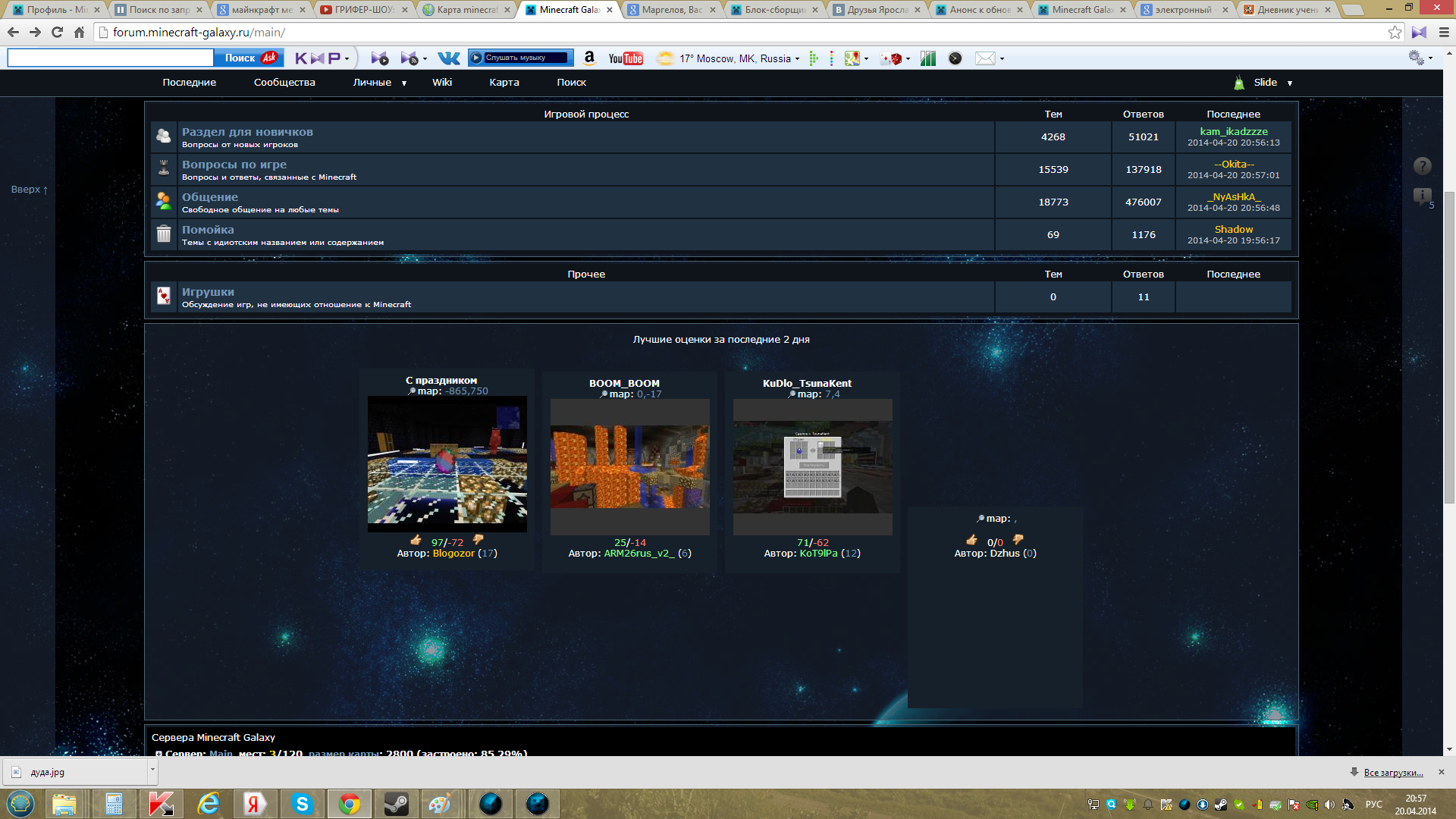Click the Ask toolbar search field
The image size is (1456, 819).
tap(111, 58)
